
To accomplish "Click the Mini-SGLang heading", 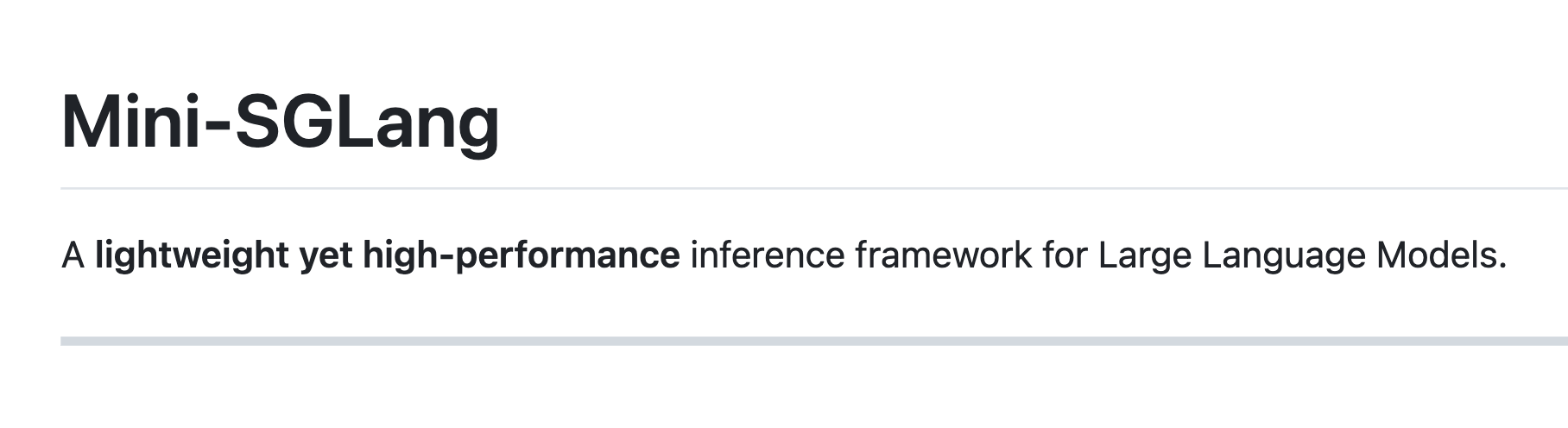I will [280, 123].
